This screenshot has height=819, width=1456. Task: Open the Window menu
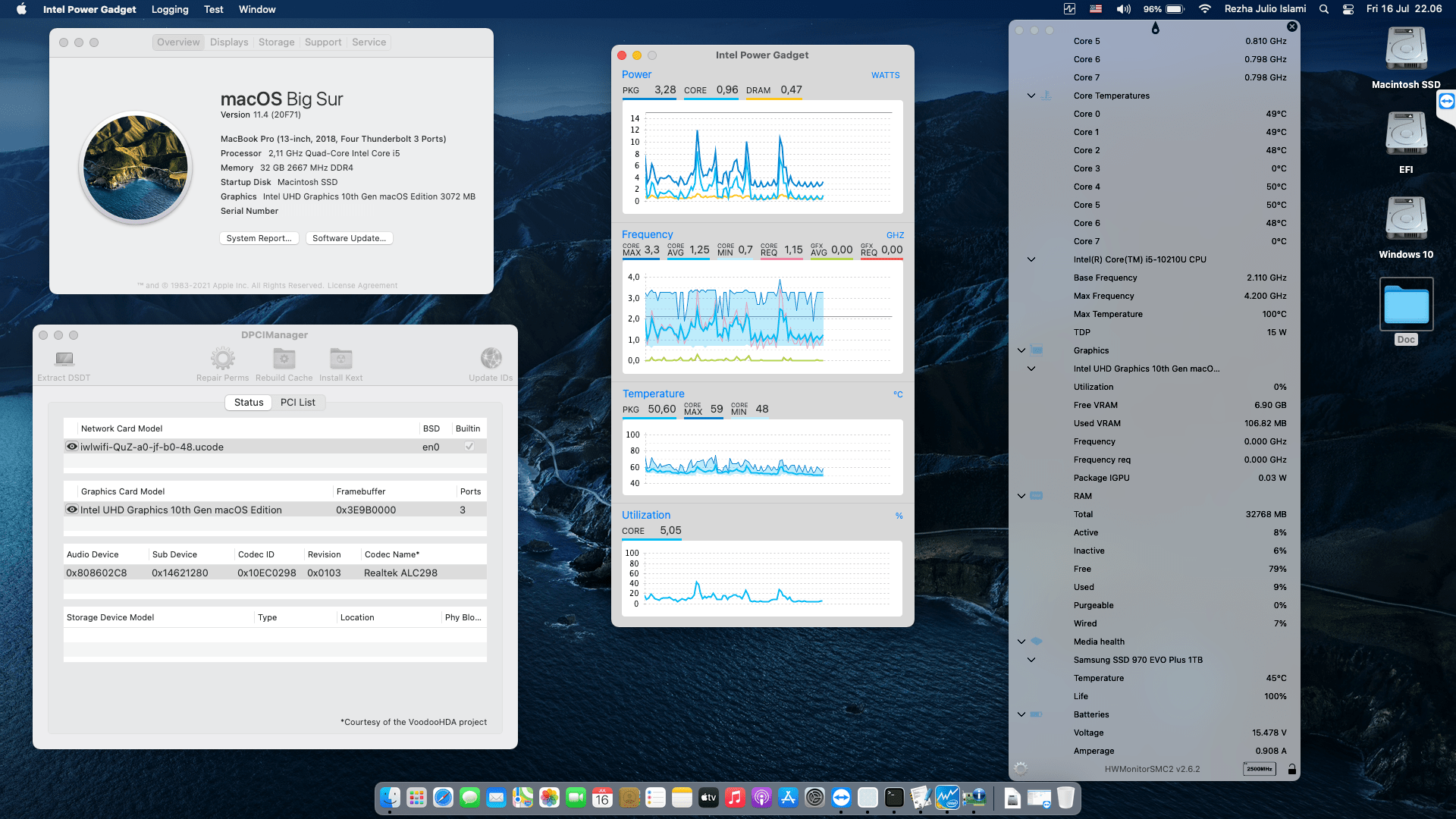(x=257, y=9)
